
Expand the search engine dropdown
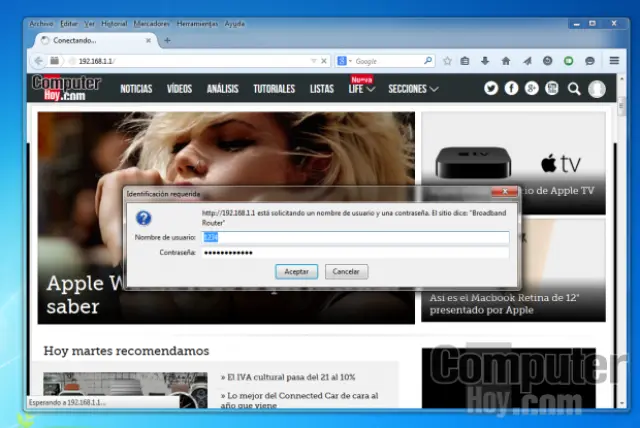(x=347, y=61)
